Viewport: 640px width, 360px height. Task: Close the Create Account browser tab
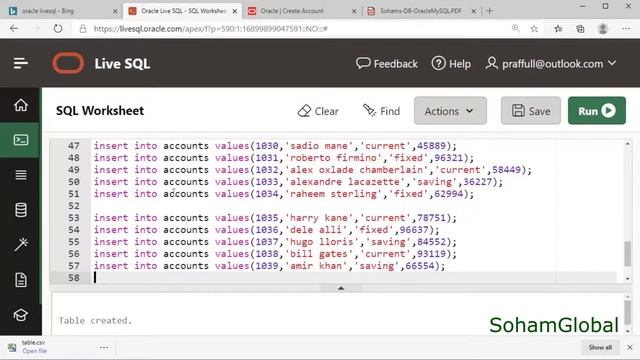pos(354,11)
